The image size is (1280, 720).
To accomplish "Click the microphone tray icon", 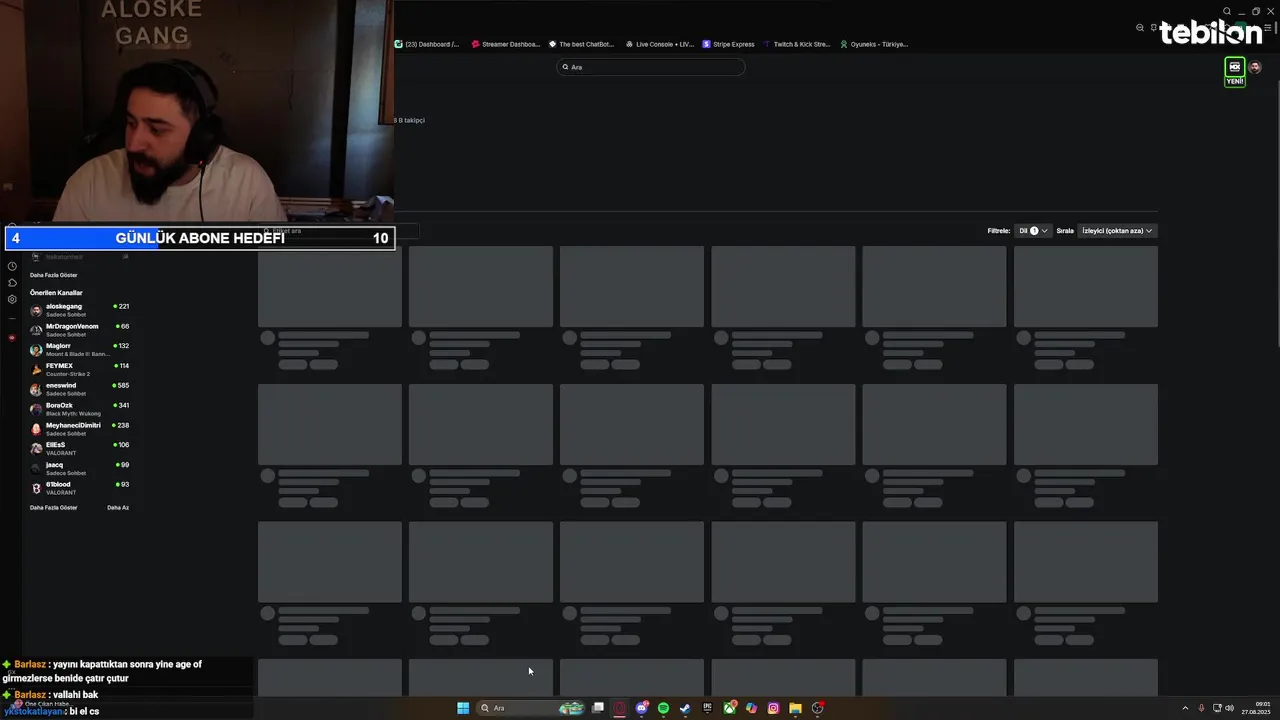I will tap(1201, 708).
